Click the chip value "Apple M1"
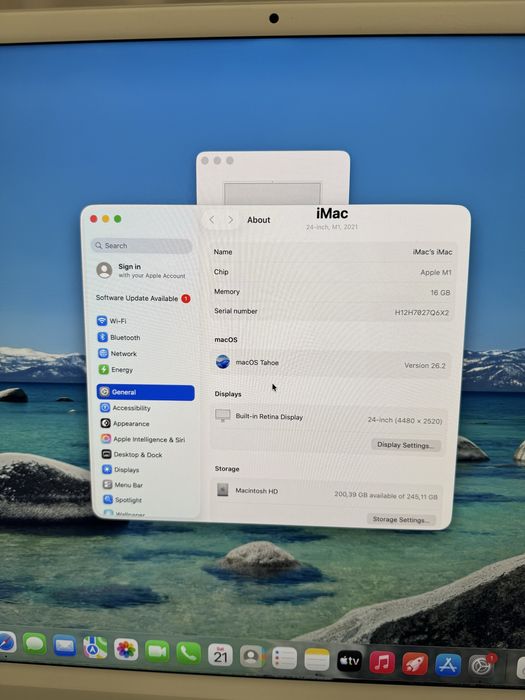 pos(436,272)
